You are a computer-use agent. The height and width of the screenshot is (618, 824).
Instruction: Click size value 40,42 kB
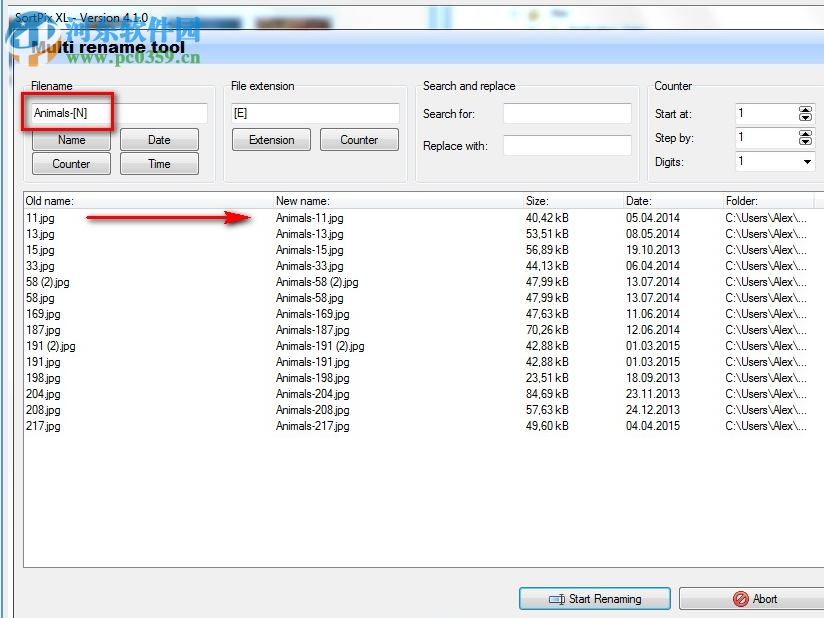coord(547,218)
